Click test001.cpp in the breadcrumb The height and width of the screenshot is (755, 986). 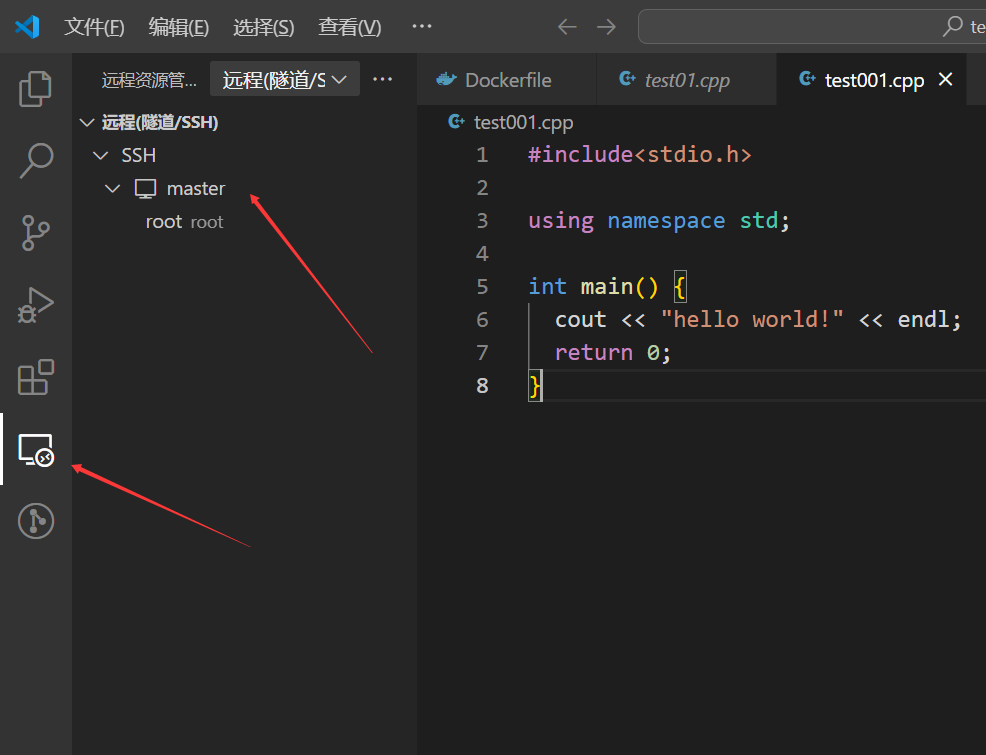click(523, 122)
